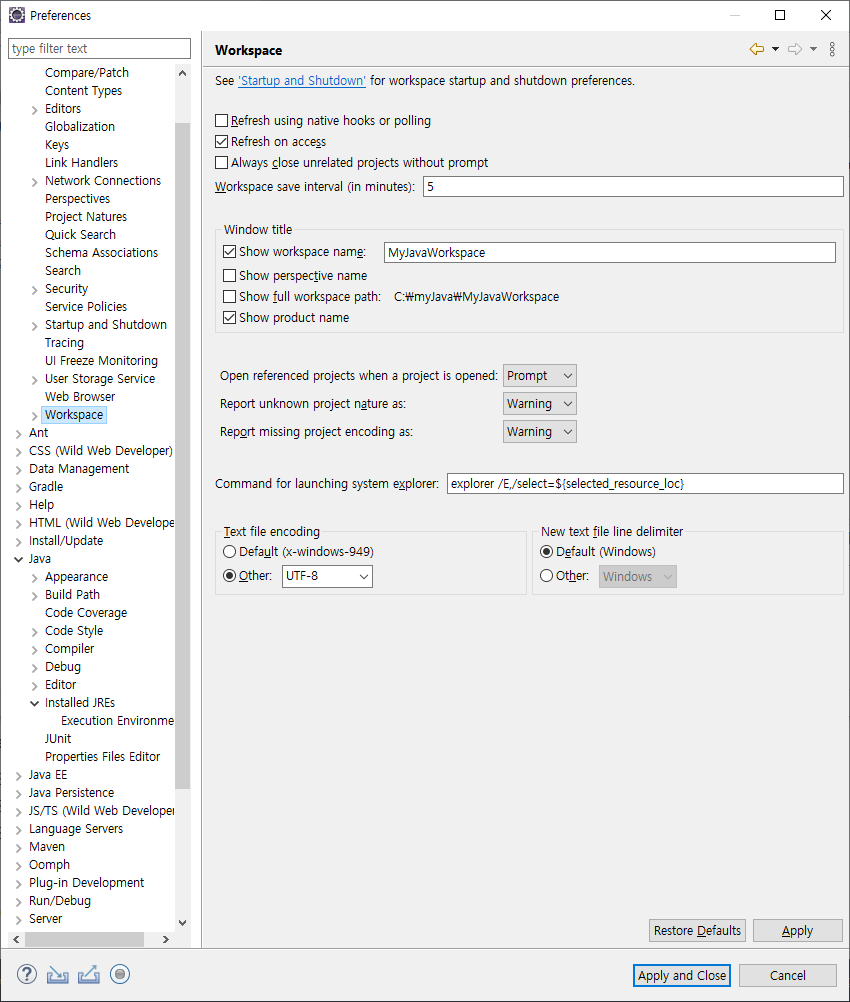Expand the Network Connections node

click(x=35, y=182)
